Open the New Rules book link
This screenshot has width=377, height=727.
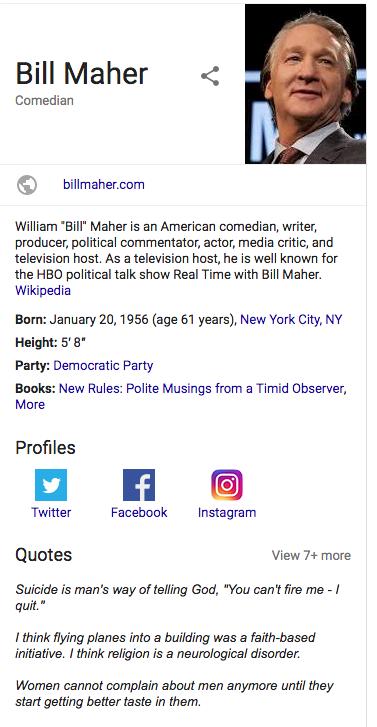pyautogui.click(x=202, y=389)
